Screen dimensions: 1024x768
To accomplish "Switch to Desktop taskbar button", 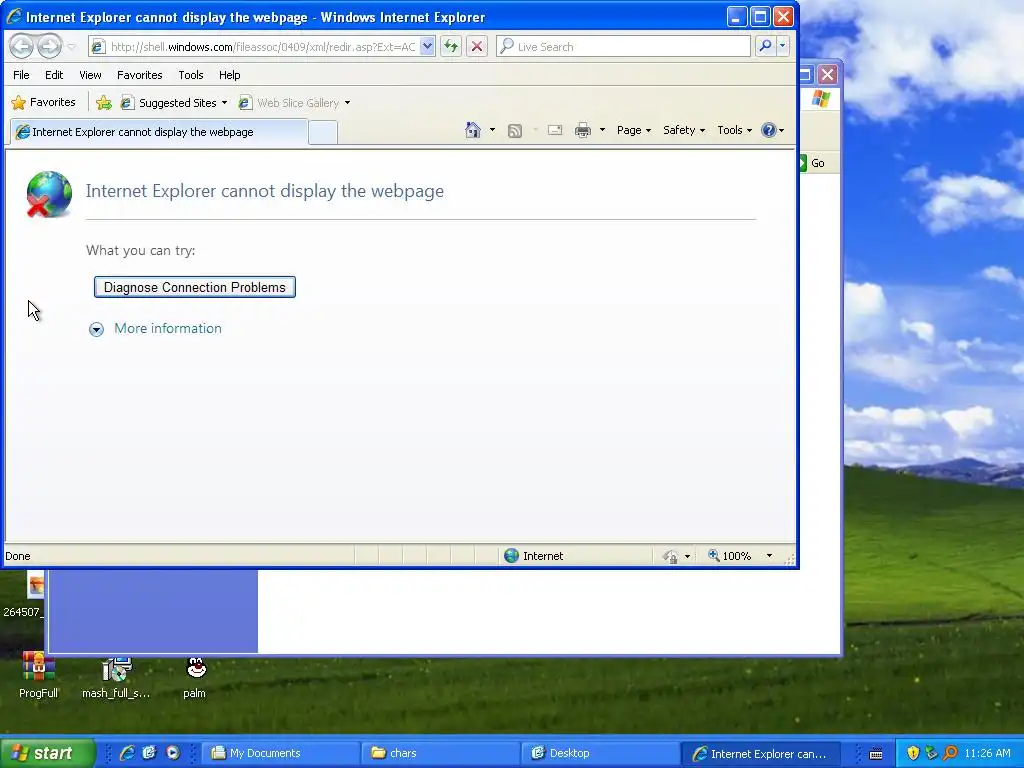I will (x=600, y=753).
